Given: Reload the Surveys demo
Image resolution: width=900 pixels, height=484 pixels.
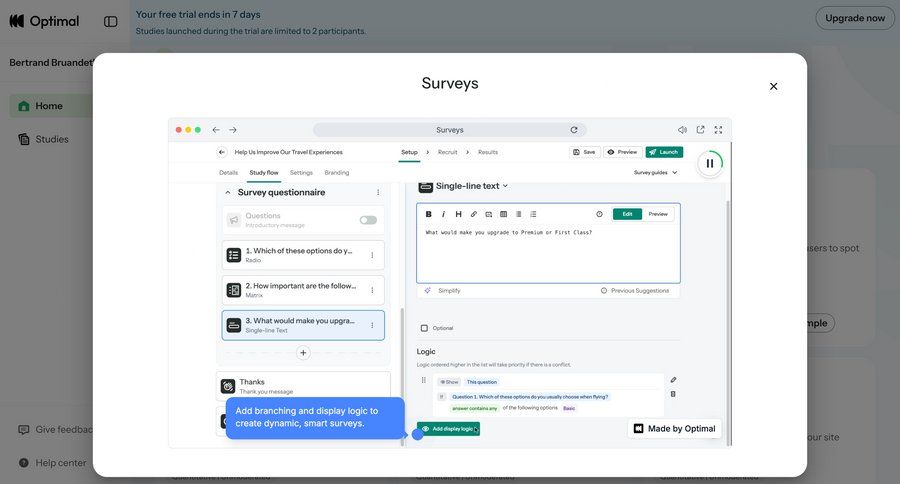Looking at the screenshot, I should tap(573, 130).
